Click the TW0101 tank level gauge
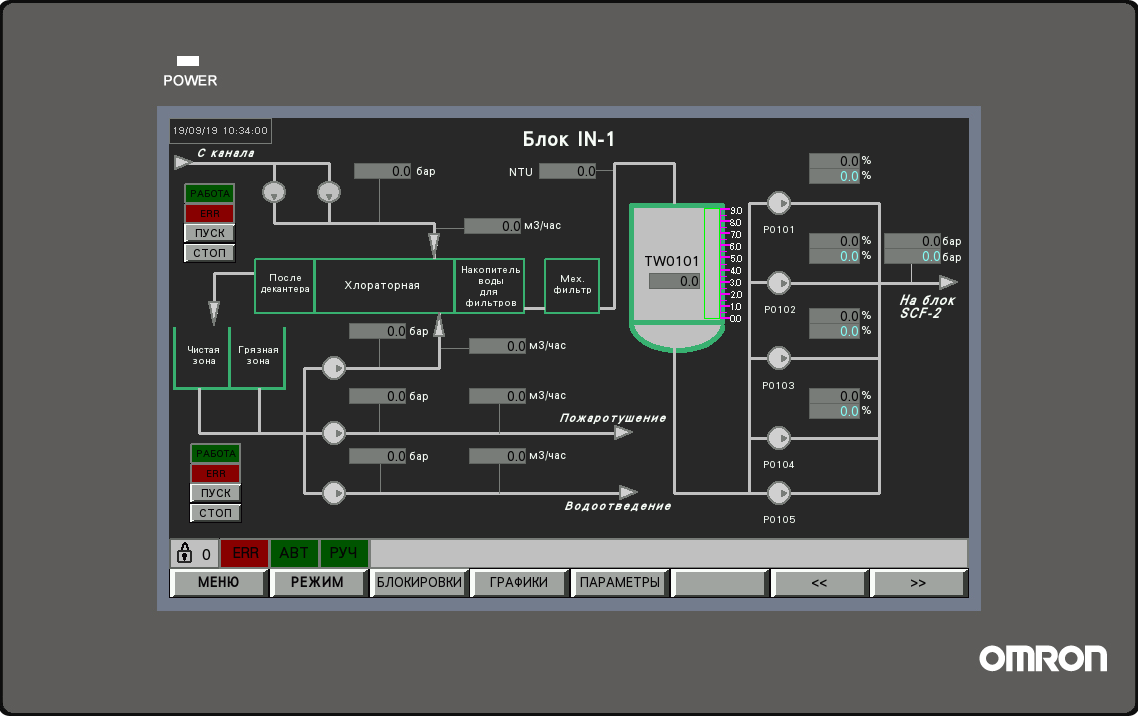The height and width of the screenshot is (716, 1138). coord(712,264)
